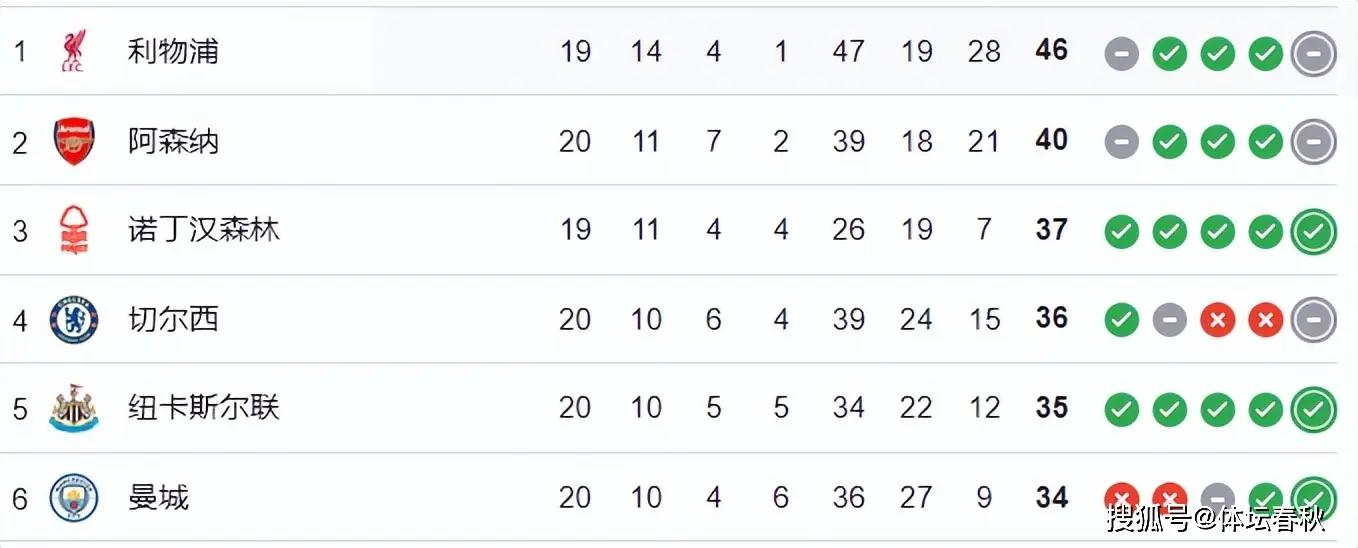Click Nottingham Forest's circled latest-match win icon
The width and height of the screenshot is (1358, 548).
[1313, 232]
